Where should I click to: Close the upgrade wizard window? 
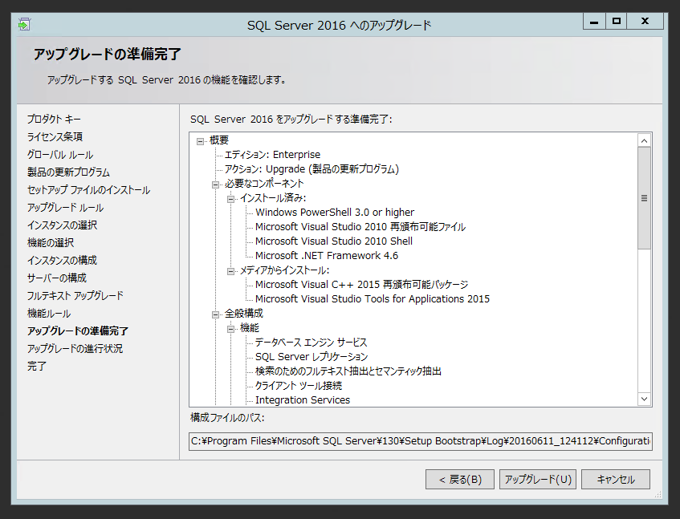pos(645,21)
